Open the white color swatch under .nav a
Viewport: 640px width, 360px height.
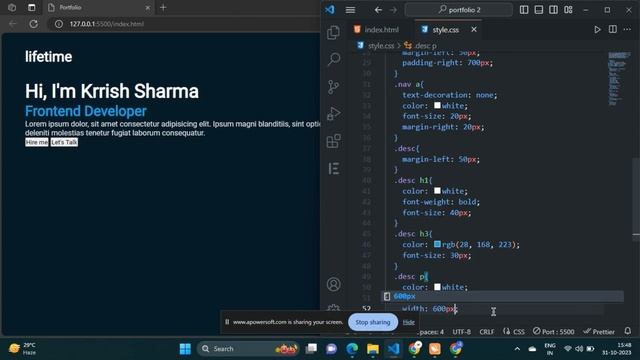[437, 105]
